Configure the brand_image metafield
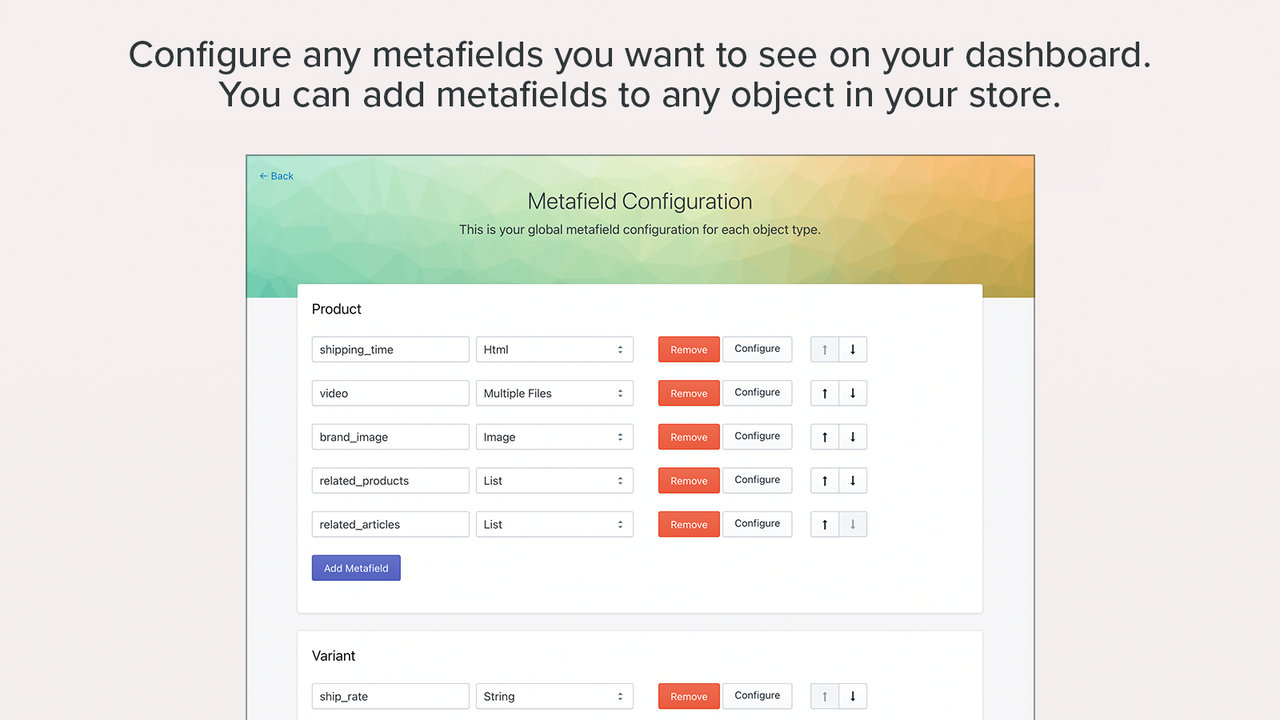The image size is (1280, 720). [757, 437]
